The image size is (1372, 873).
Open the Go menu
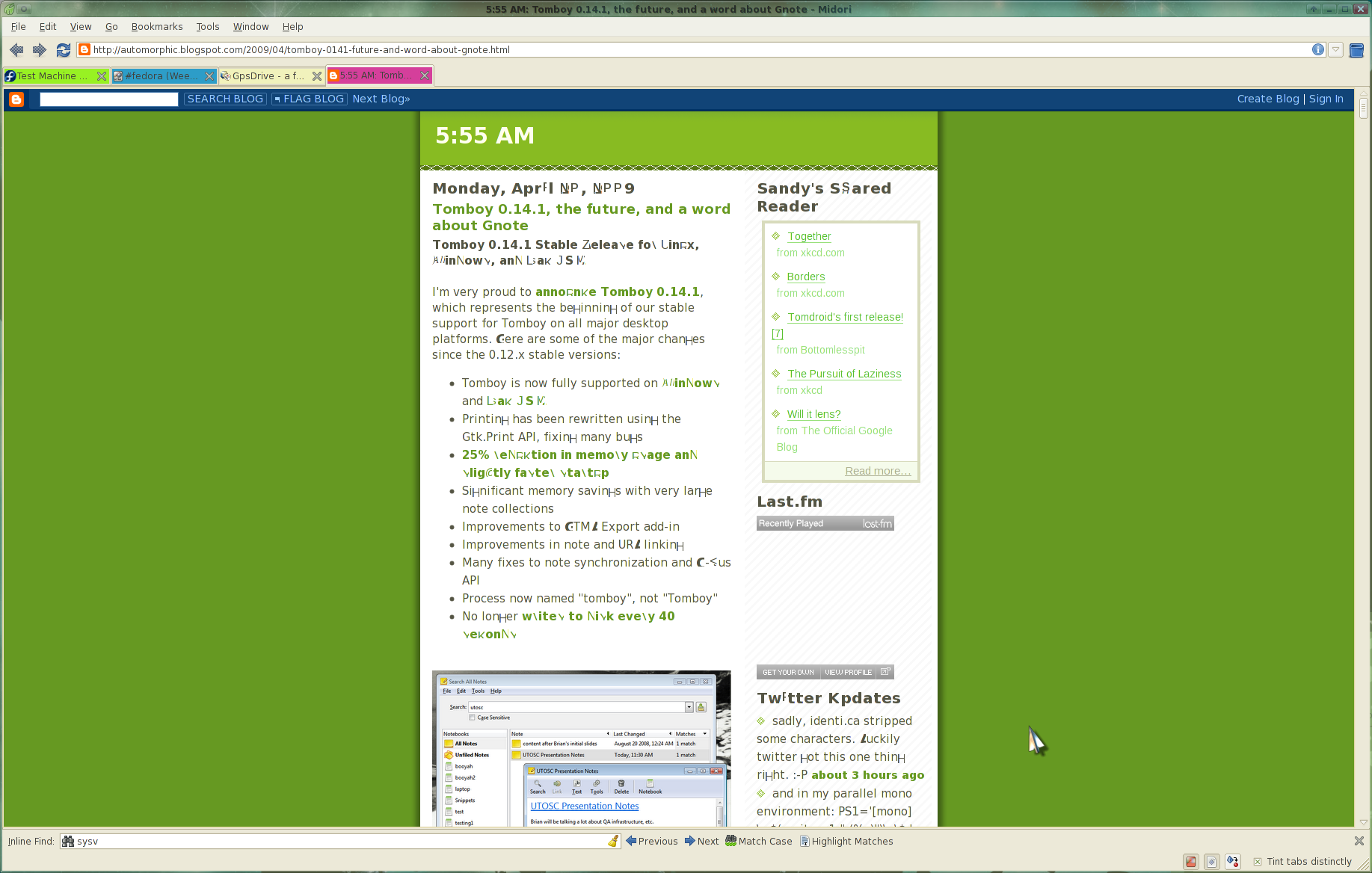[111, 26]
